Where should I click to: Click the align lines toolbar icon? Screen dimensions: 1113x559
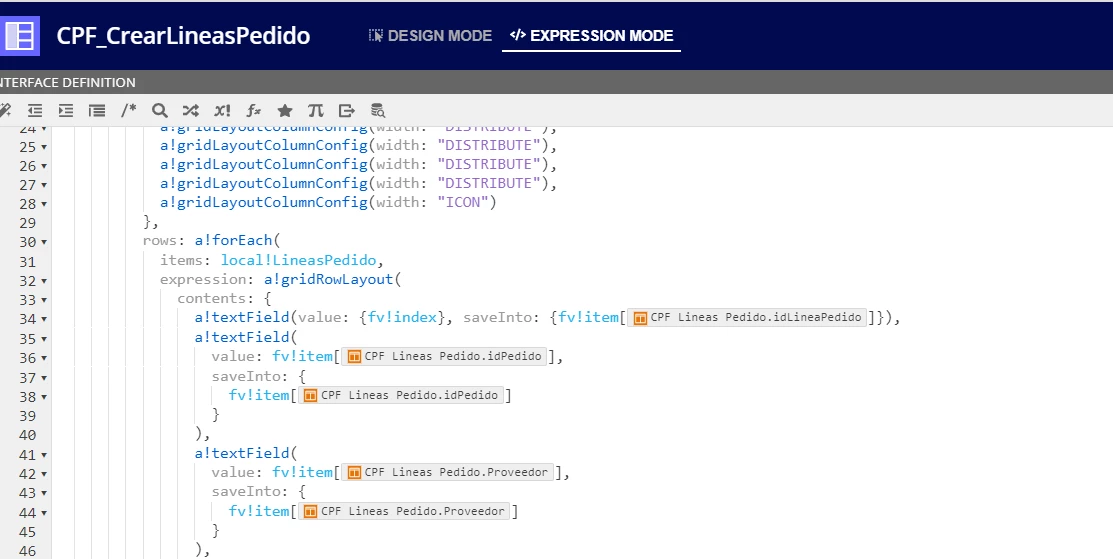(x=97, y=111)
